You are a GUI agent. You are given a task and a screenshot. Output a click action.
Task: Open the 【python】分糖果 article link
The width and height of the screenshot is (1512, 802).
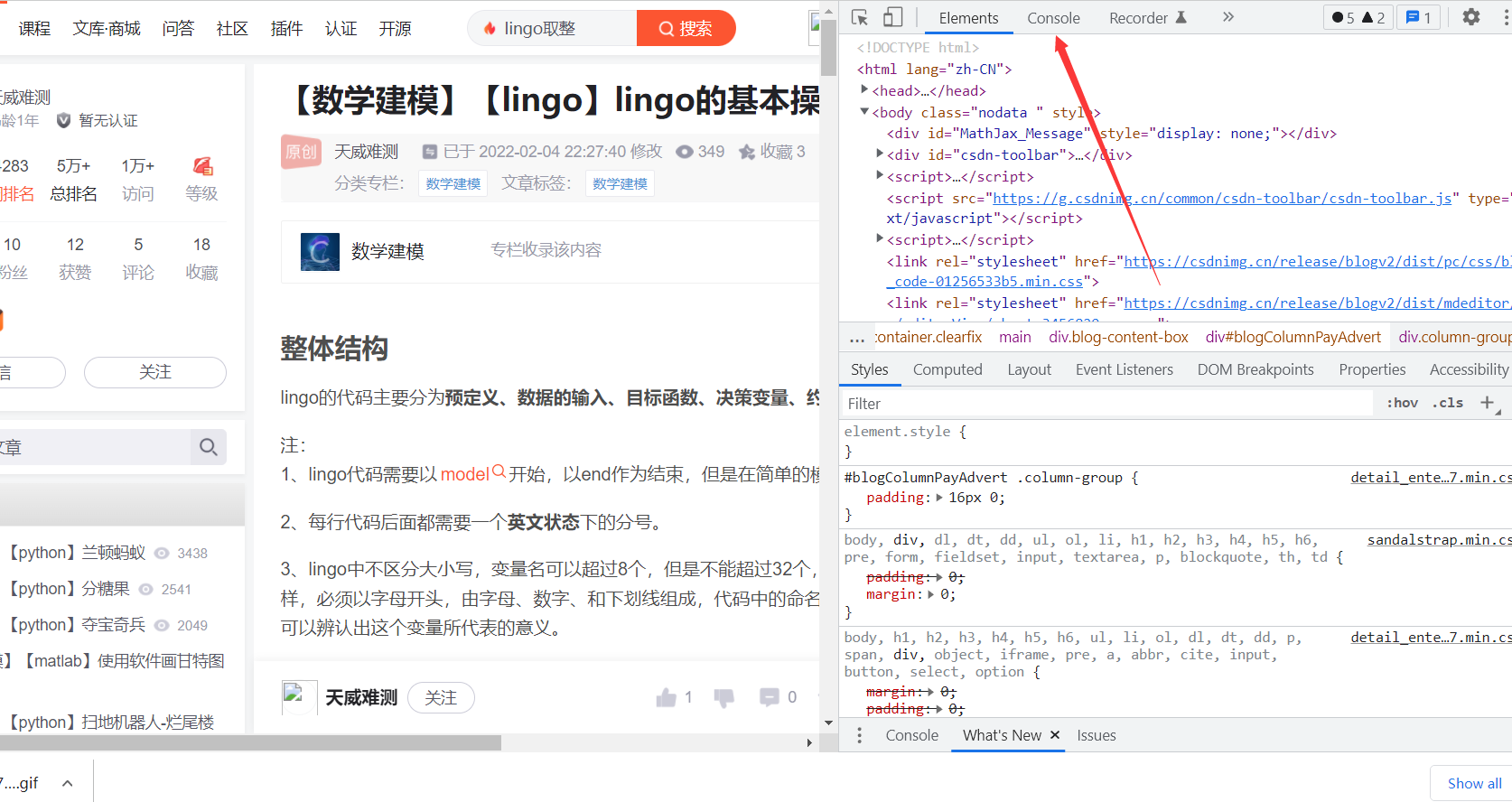tap(69, 589)
